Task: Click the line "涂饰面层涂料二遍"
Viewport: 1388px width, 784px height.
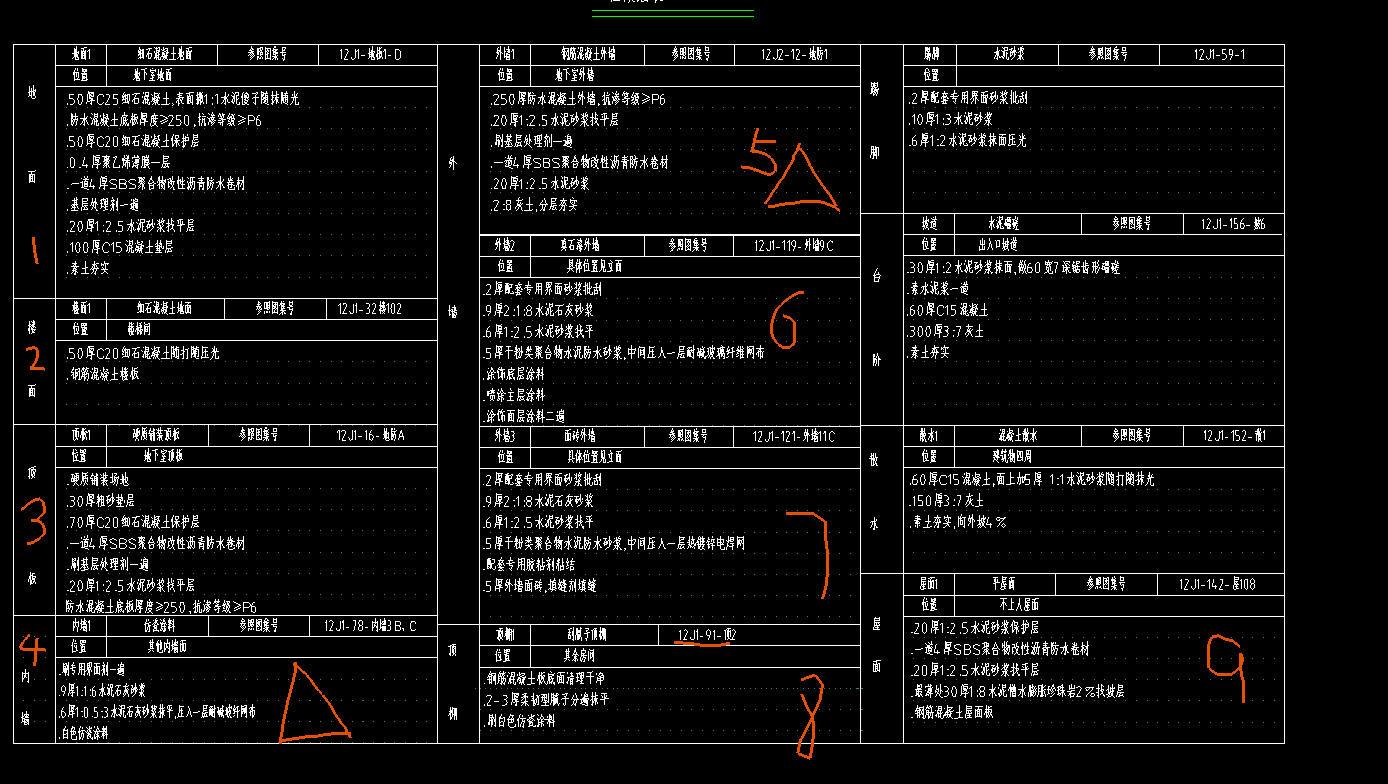Action: click(x=525, y=416)
